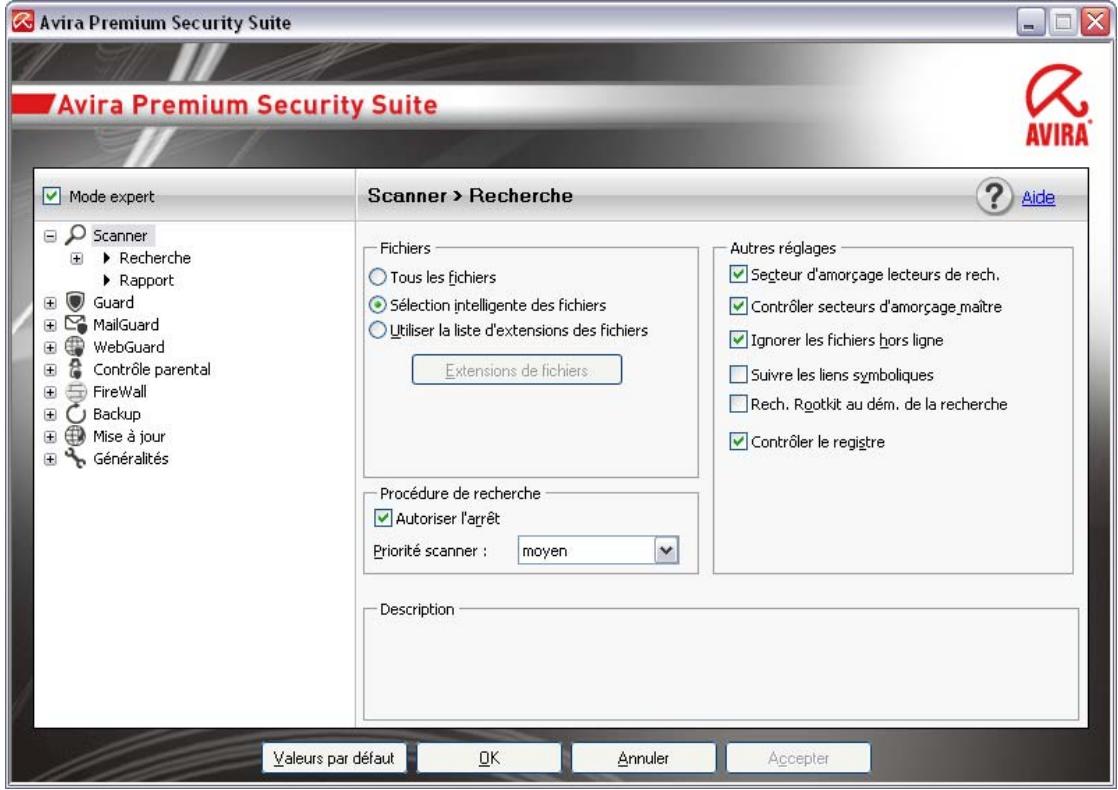Click the WebGuard globe icon
1118x790 pixels.
point(75,347)
